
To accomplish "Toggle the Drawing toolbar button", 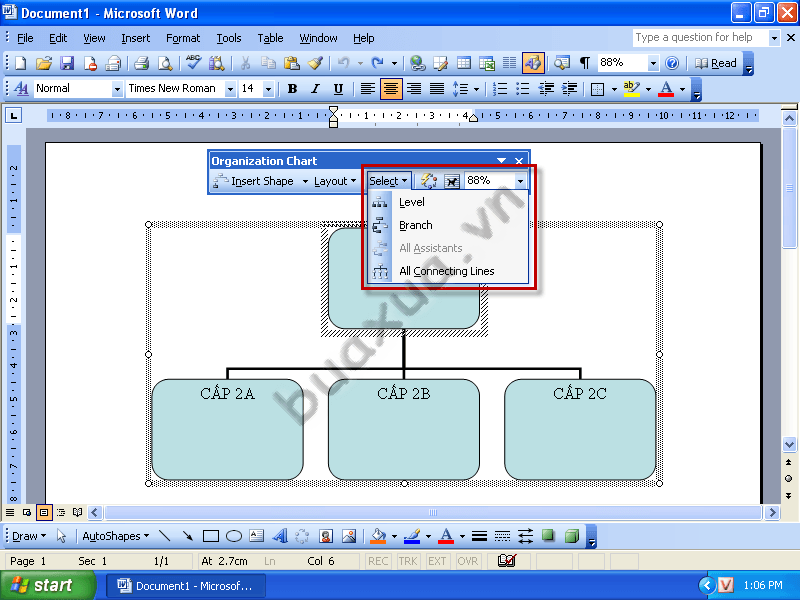I will (x=533, y=63).
